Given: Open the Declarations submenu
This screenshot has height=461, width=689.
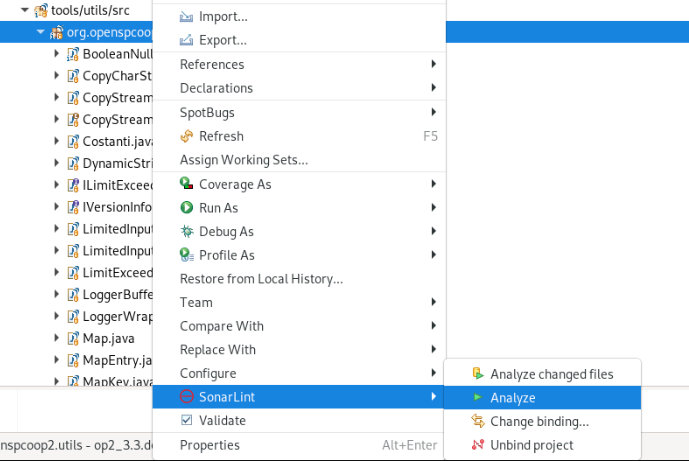Looking at the screenshot, I should click(299, 88).
